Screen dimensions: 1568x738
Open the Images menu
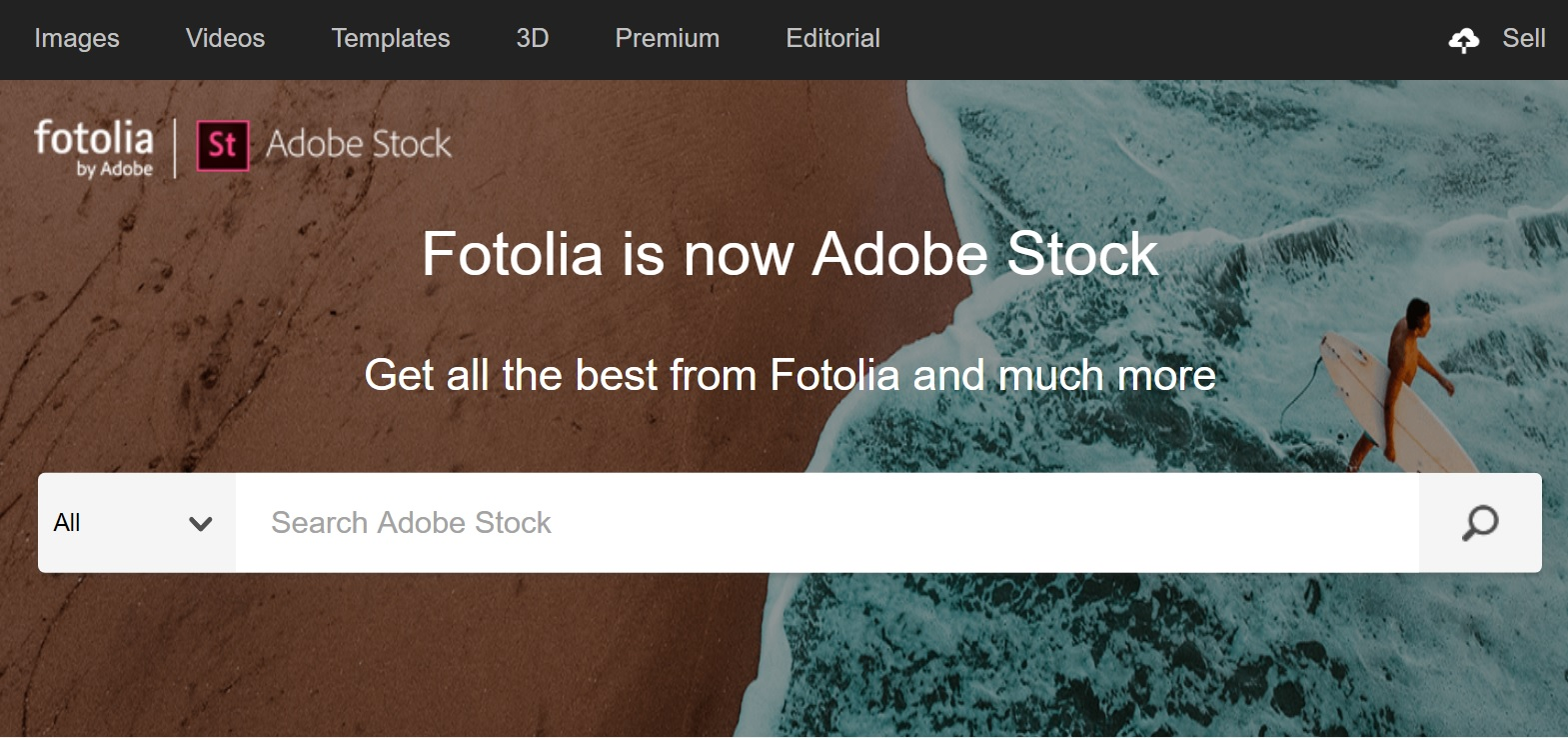77,39
